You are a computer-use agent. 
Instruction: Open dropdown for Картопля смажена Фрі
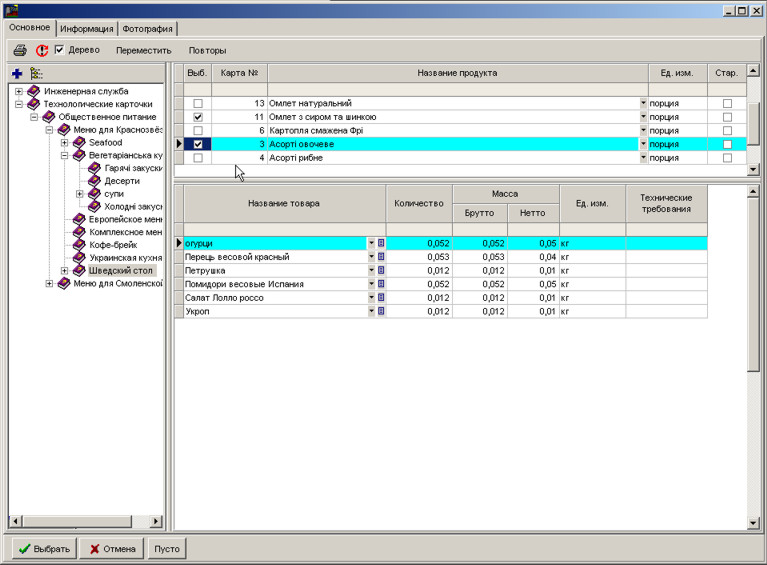tap(643, 131)
